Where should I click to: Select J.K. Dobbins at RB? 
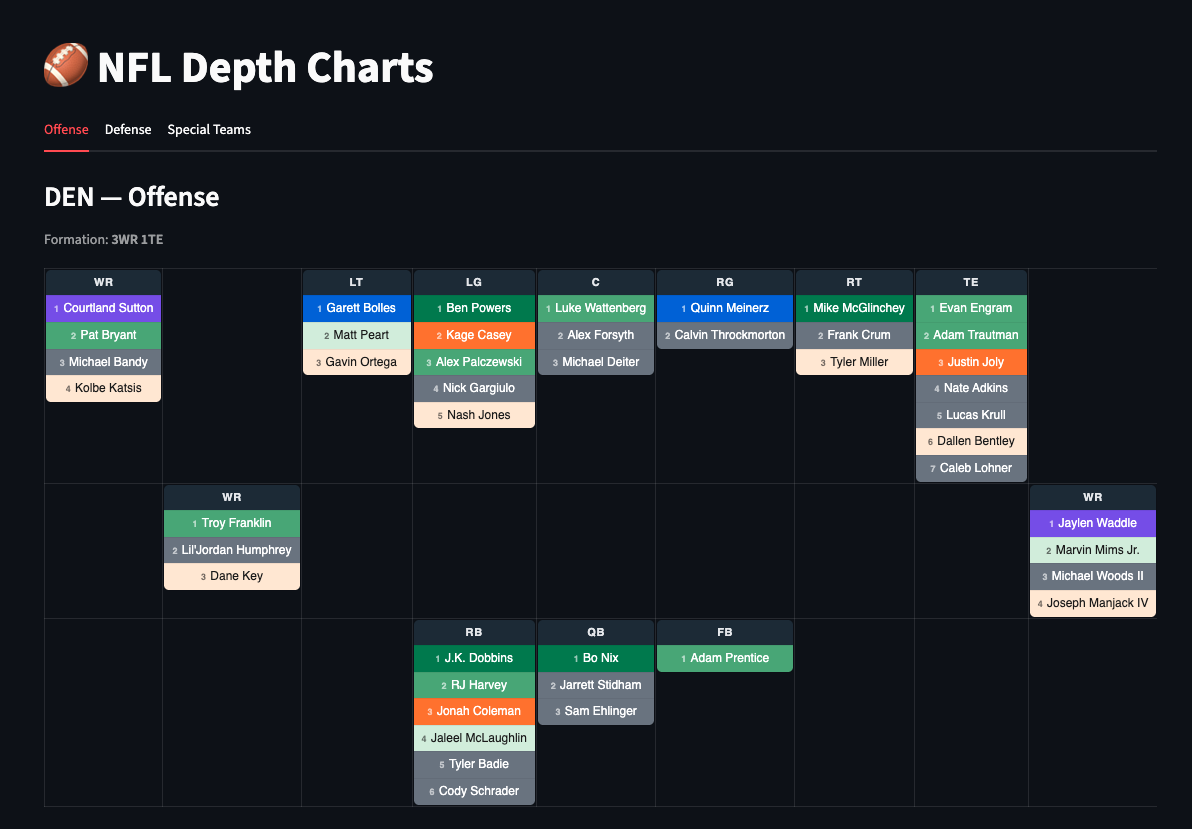click(x=474, y=658)
